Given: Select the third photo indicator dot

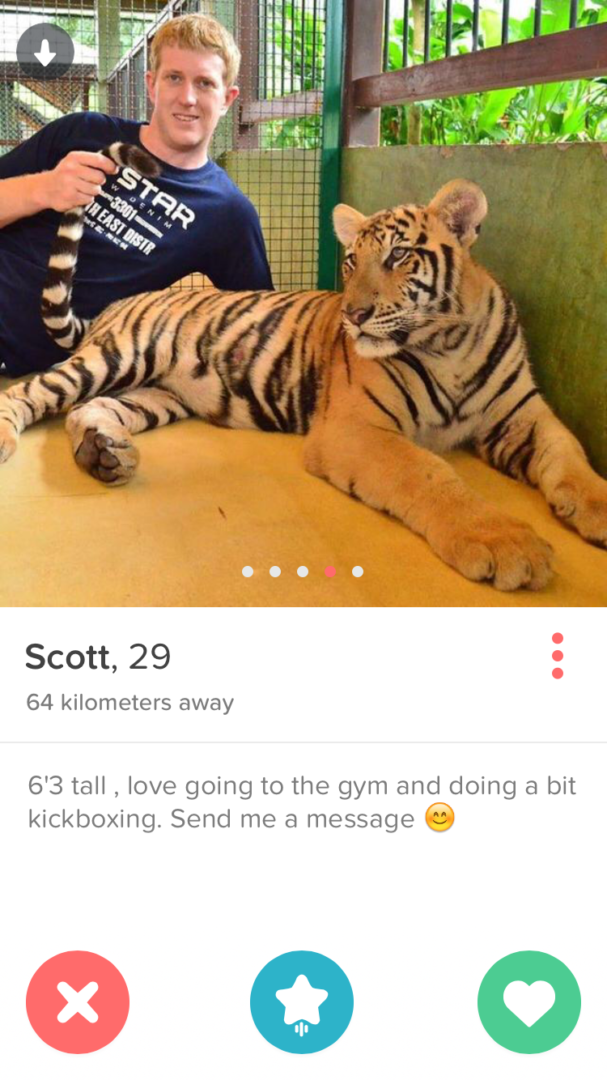Looking at the screenshot, I should pos(302,571).
